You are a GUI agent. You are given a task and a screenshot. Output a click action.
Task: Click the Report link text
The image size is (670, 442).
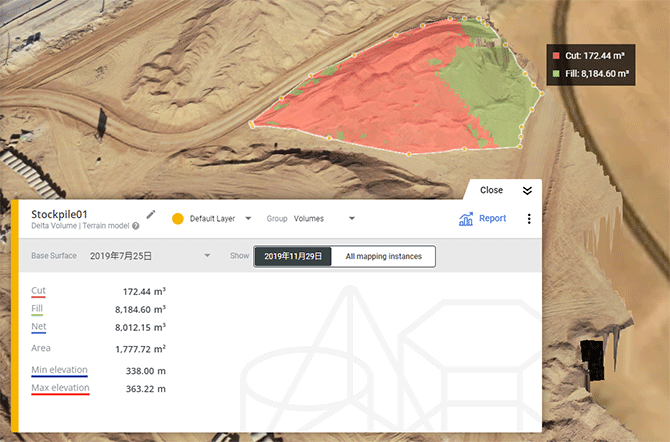tap(492, 218)
